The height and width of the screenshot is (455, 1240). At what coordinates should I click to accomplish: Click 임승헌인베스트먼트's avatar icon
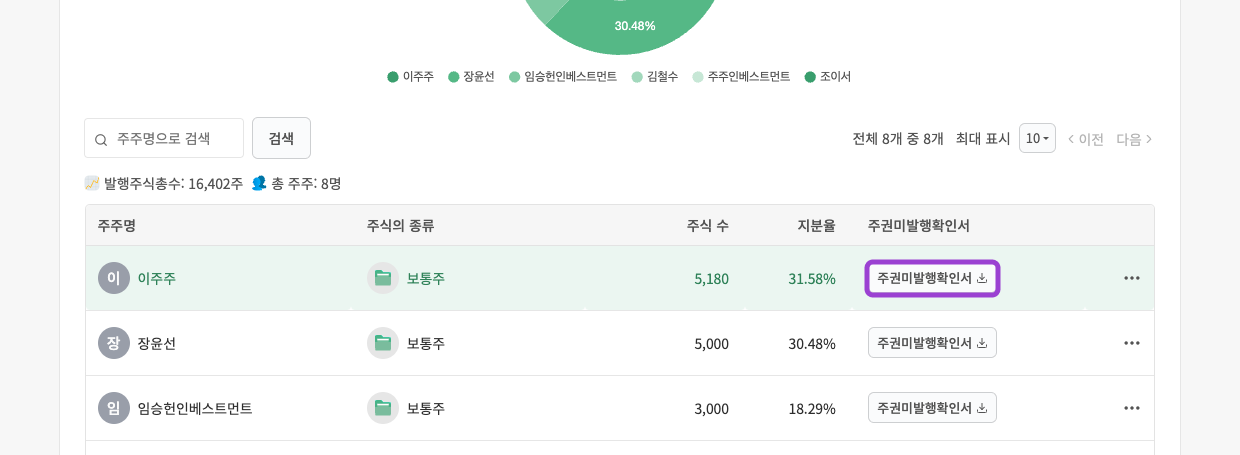point(114,408)
